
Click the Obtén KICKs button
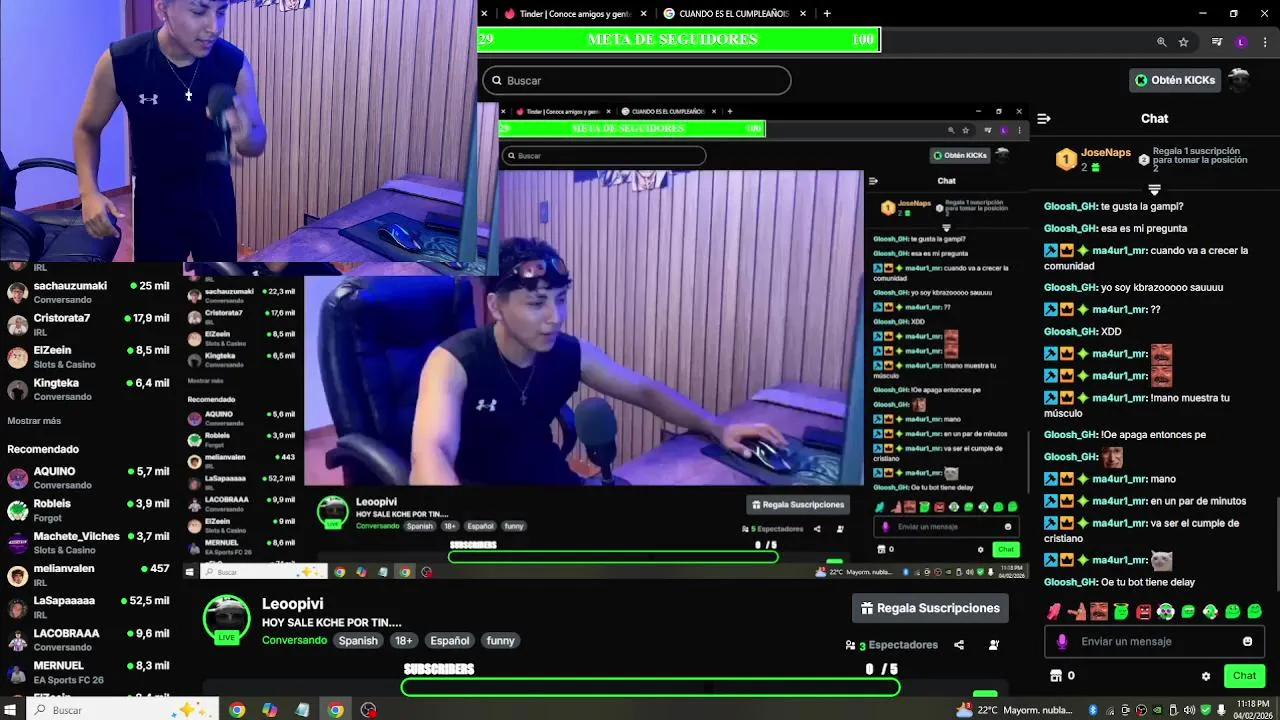[x=1175, y=80]
